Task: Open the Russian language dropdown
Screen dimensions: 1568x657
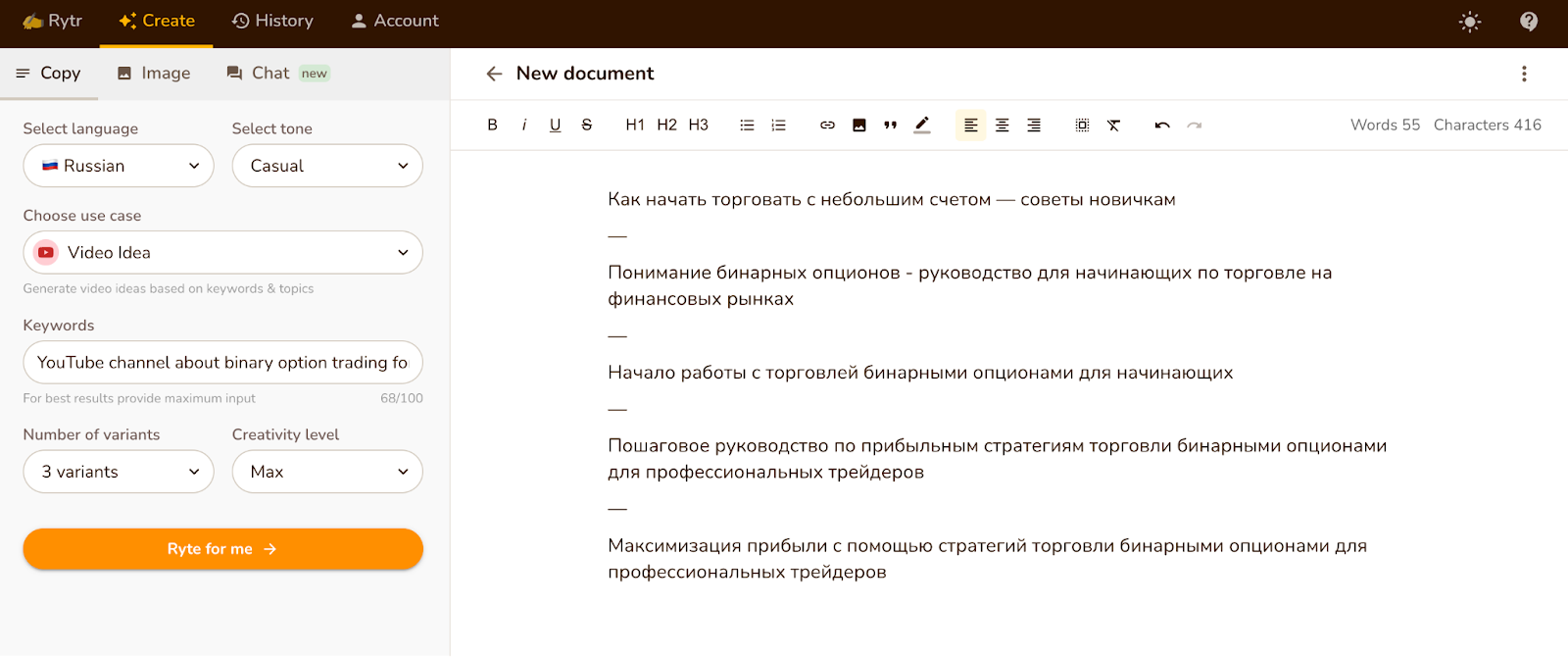Action: 119,166
